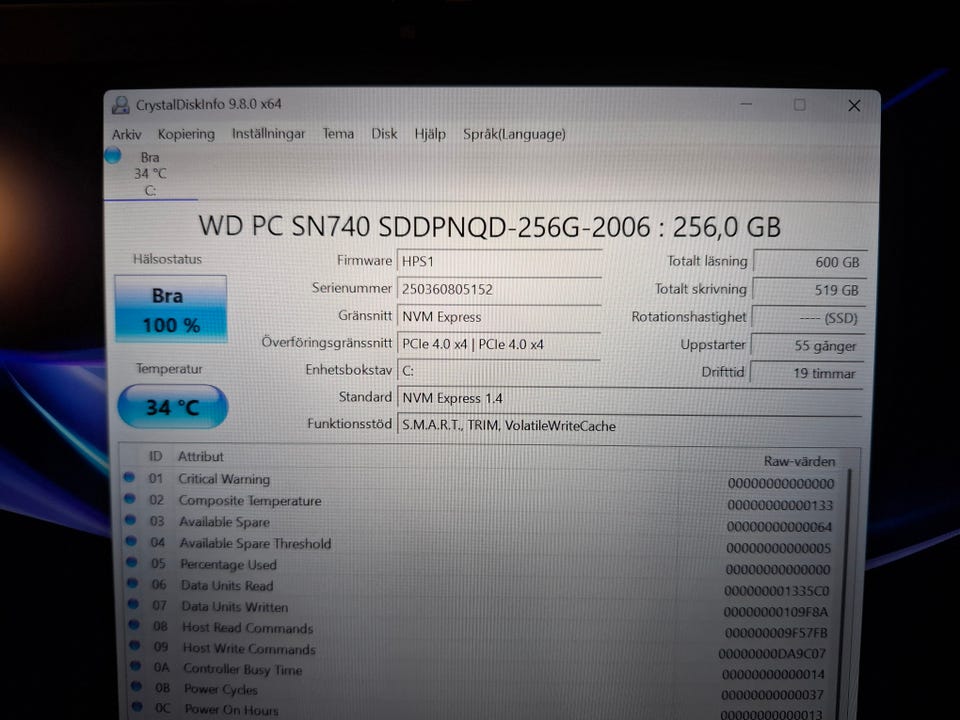Screen dimensions: 960x720
Task: Click raw value 00000000000133
Action: click(780, 505)
